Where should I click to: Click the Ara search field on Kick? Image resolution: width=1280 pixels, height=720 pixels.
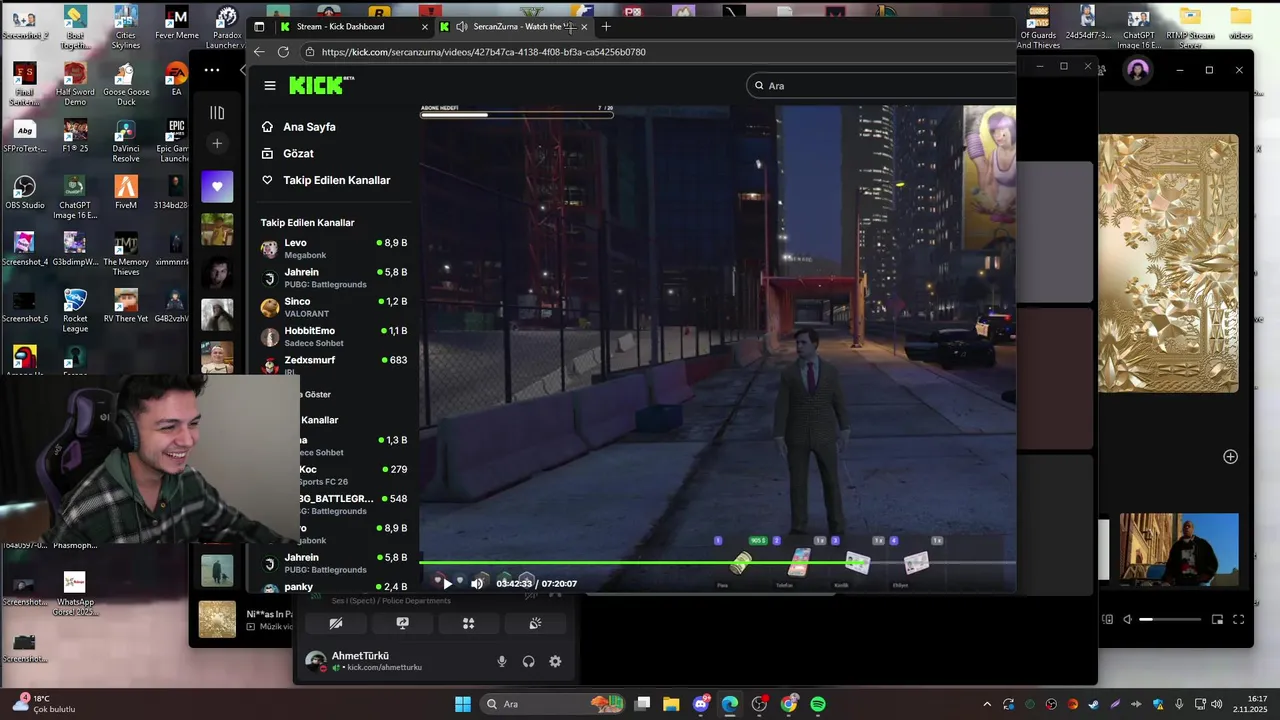tap(881, 86)
